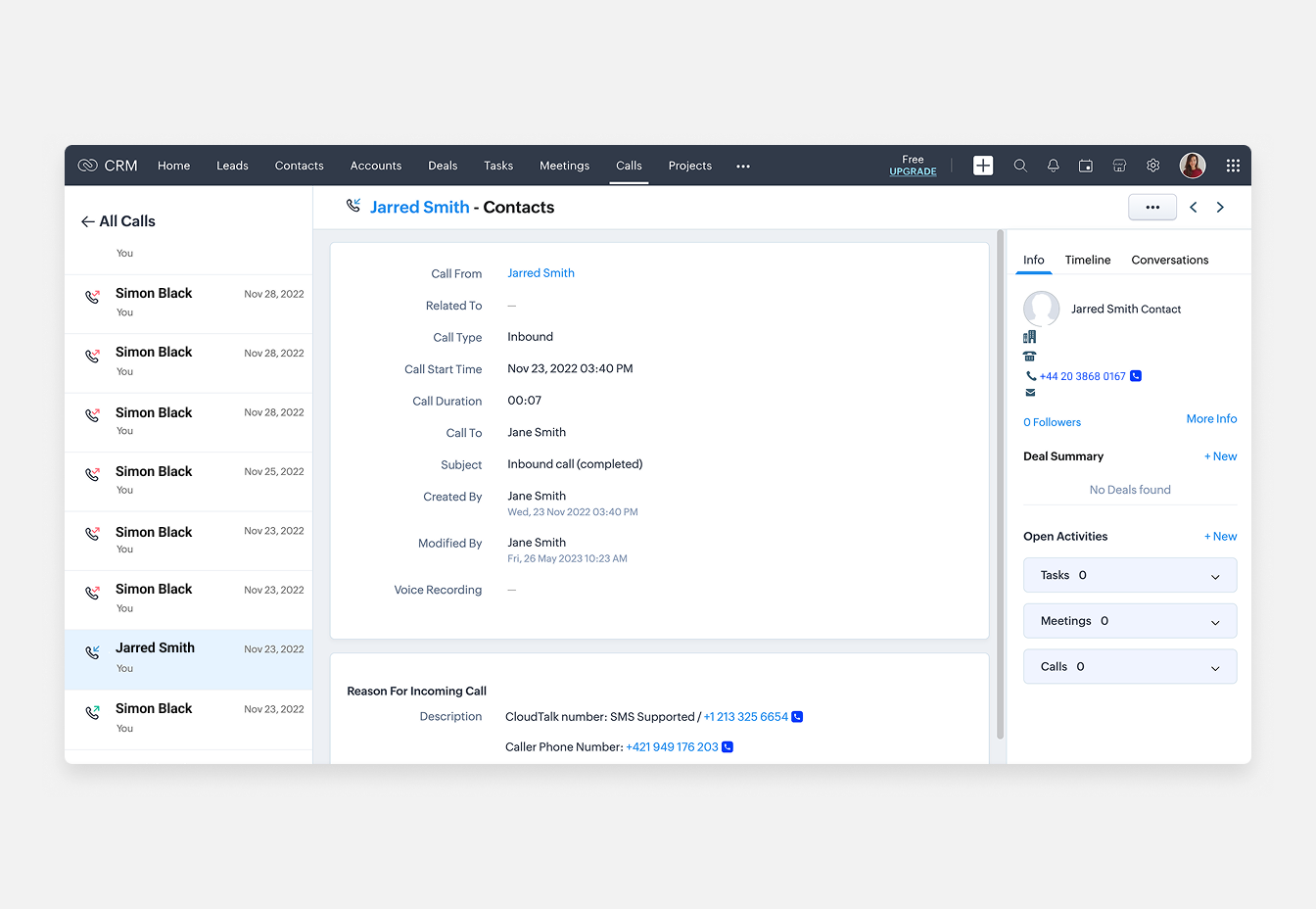Open the apps grid icon
This screenshot has height=909, width=1316.
[1233, 166]
